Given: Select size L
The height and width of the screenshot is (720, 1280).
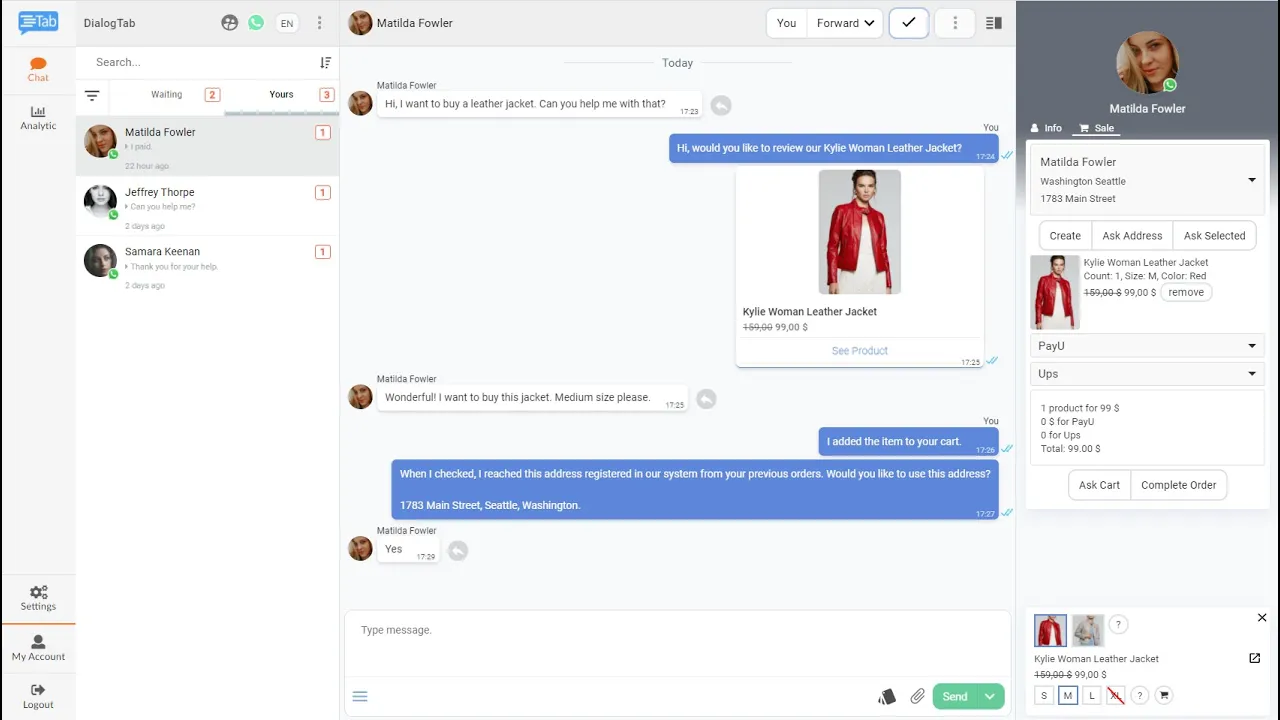Looking at the screenshot, I should point(1092,695).
